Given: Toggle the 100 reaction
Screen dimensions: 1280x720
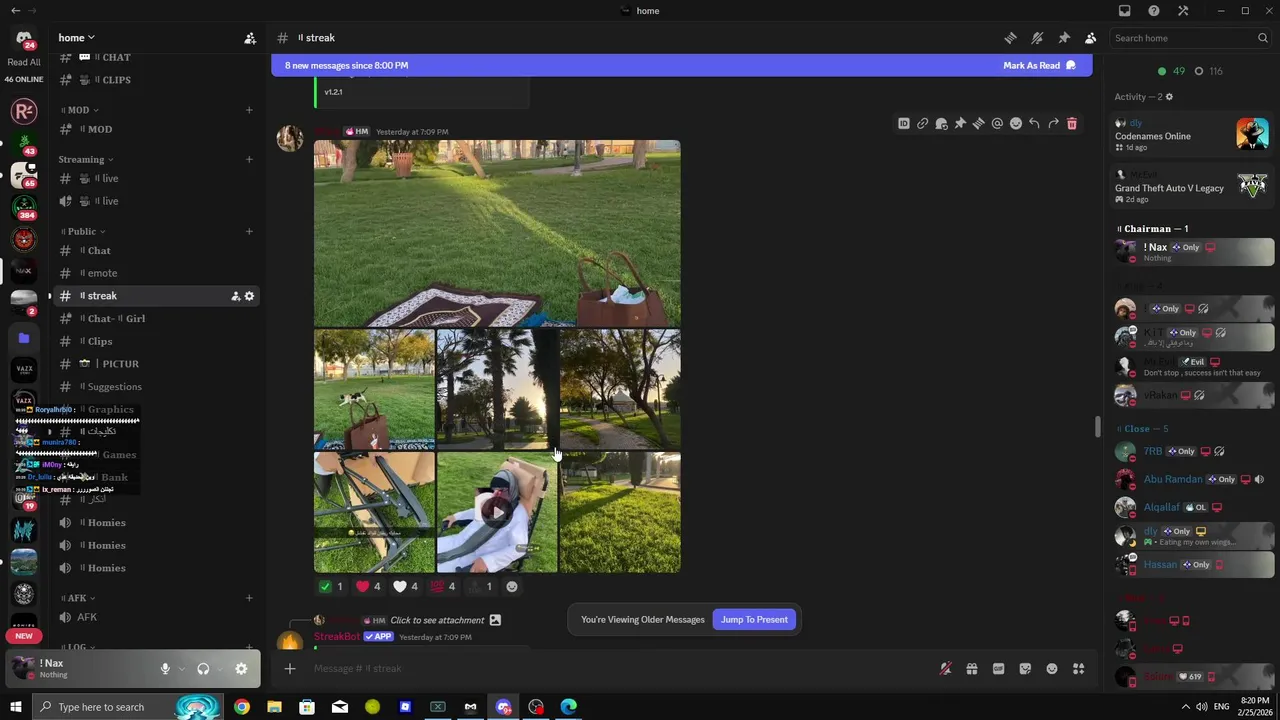Looking at the screenshot, I should [443, 587].
